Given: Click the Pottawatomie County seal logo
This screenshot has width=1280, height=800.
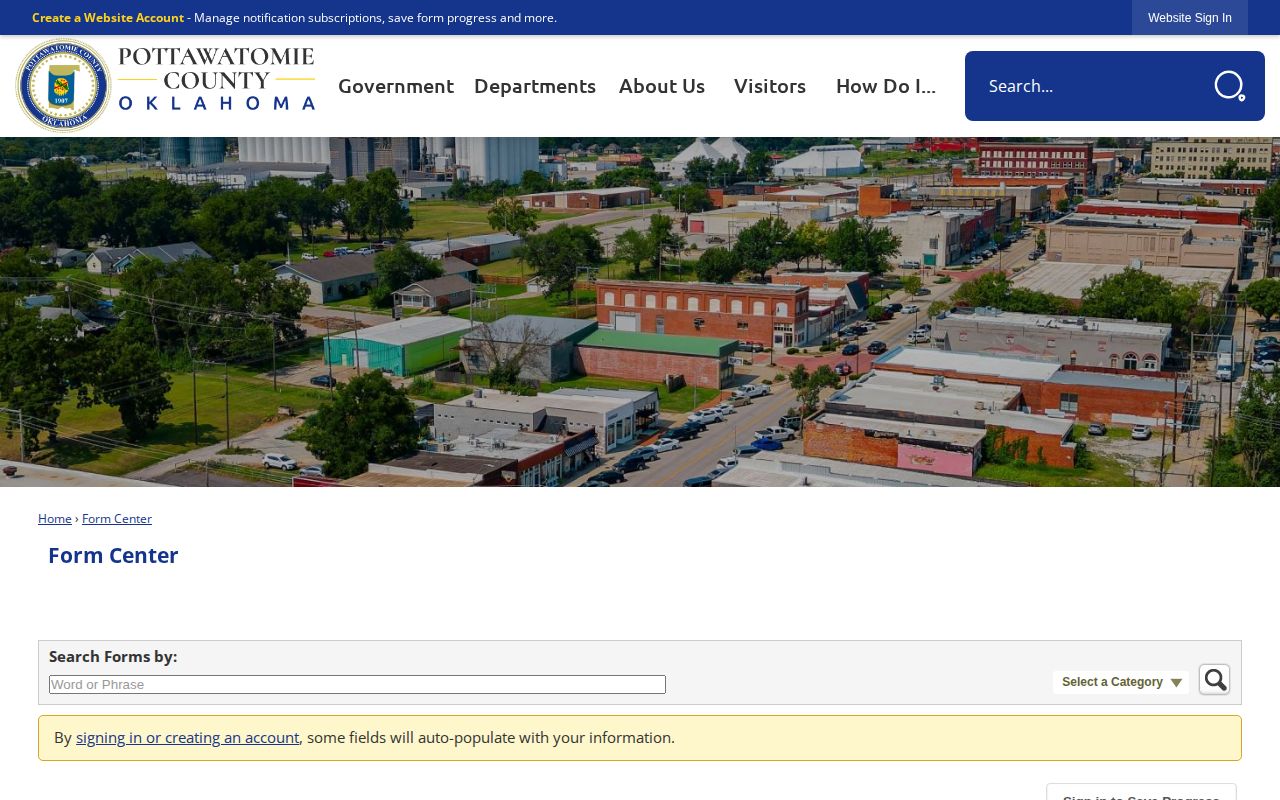Looking at the screenshot, I should click(x=63, y=86).
